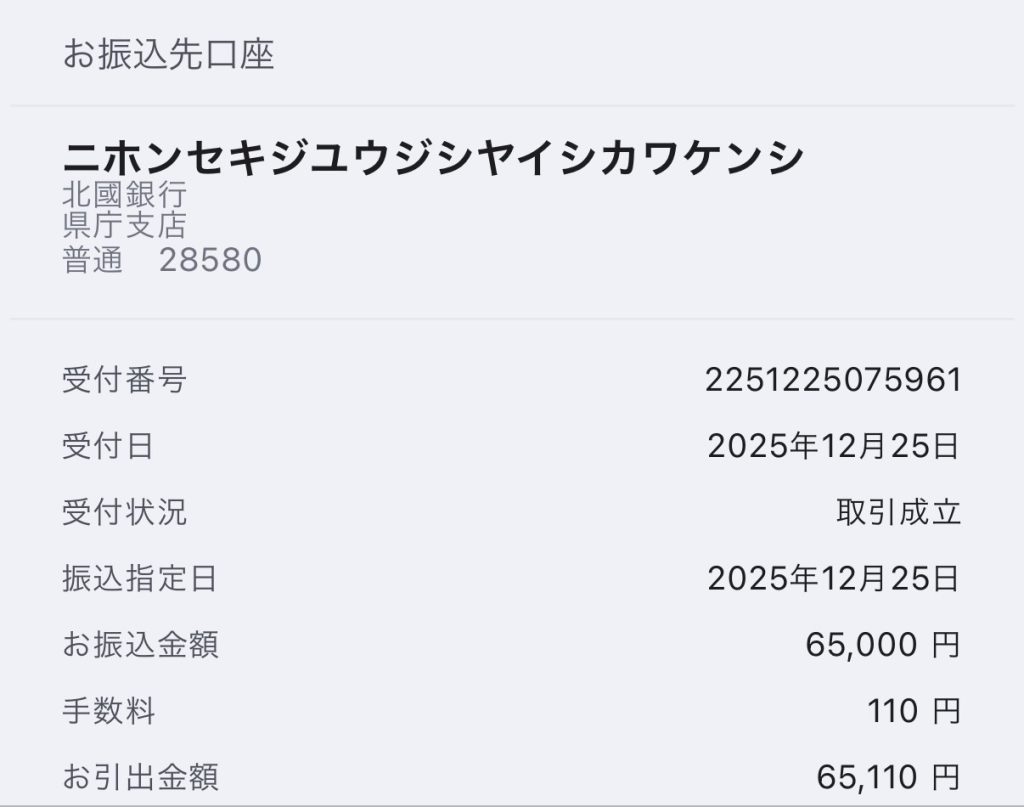The image size is (1024, 807).
Task: Select the transfer amount 65,000 円
Action: point(882,645)
